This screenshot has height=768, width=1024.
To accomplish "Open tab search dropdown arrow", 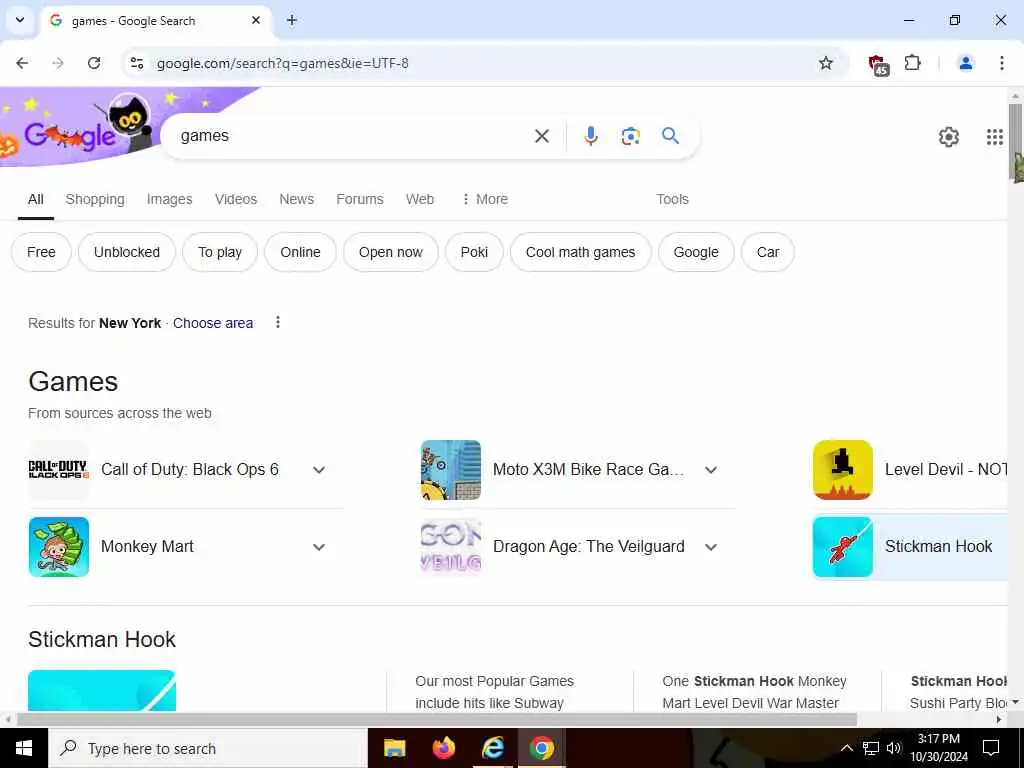I will [x=20, y=20].
